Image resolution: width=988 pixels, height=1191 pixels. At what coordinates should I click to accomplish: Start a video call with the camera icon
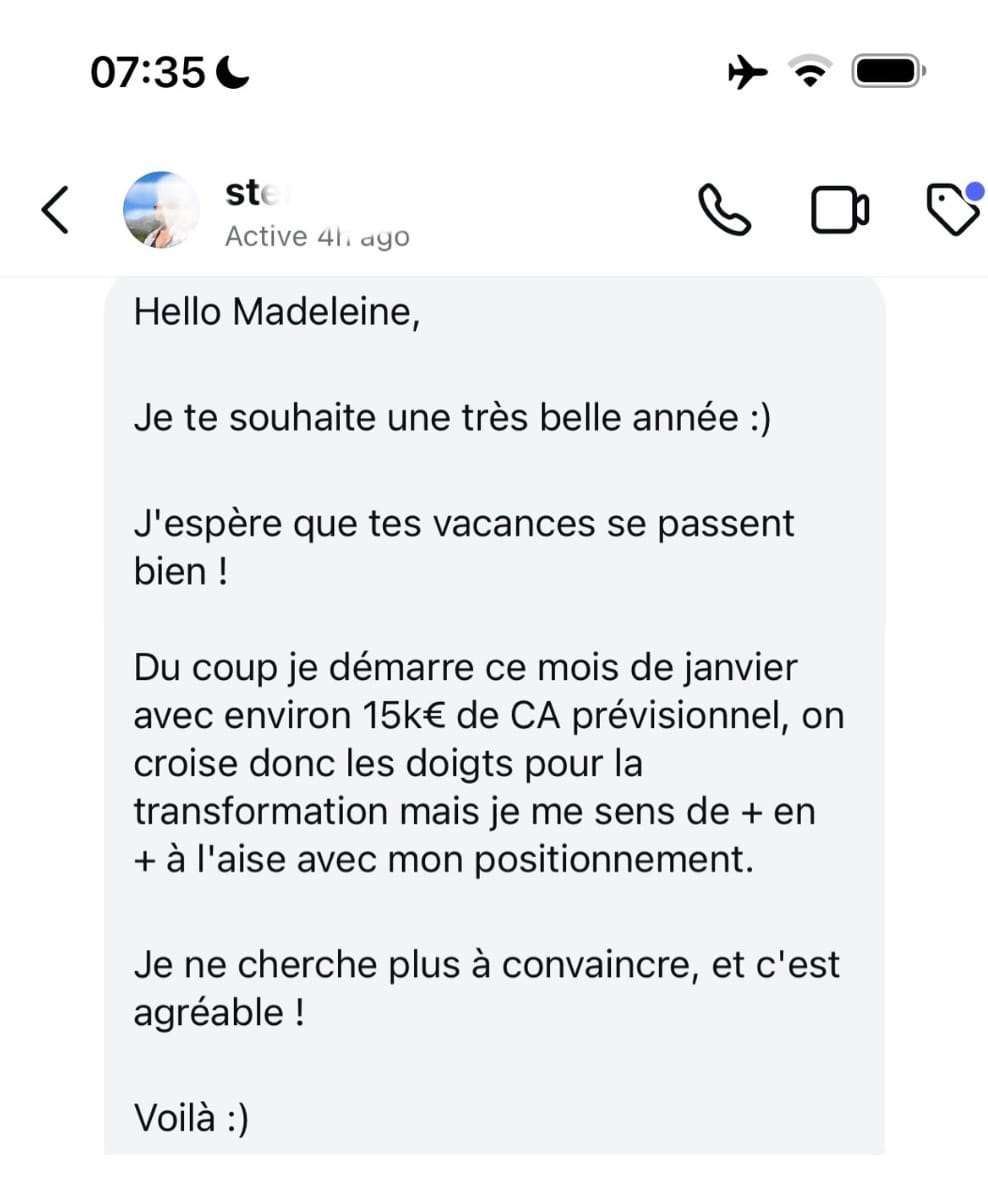840,210
